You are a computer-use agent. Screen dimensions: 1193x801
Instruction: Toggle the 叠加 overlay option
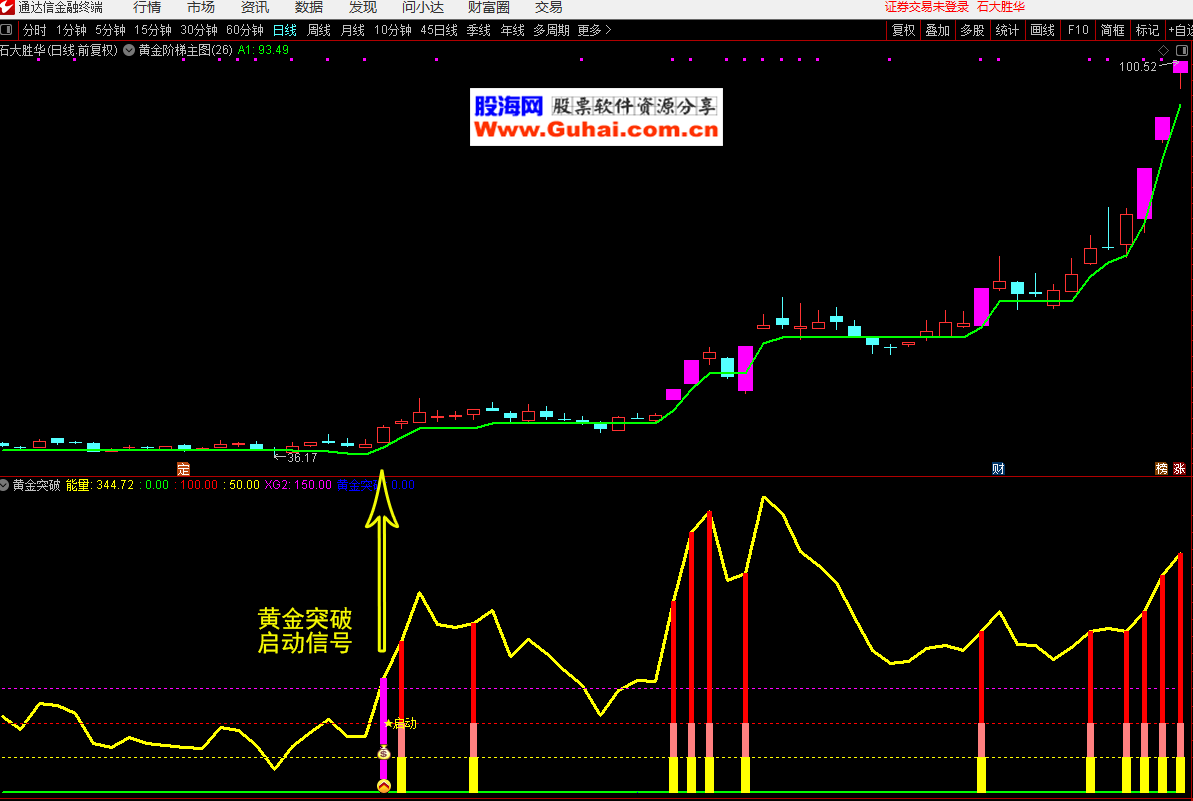click(937, 30)
